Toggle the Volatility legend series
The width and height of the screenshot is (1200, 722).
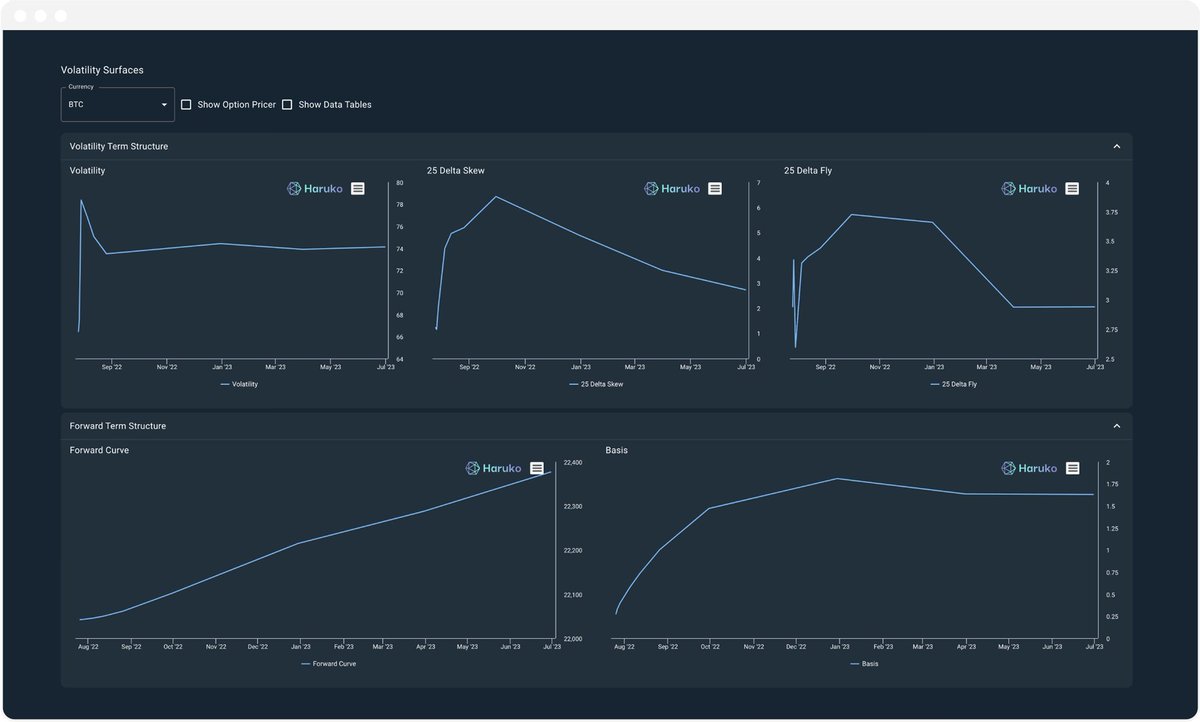click(x=239, y=384)
